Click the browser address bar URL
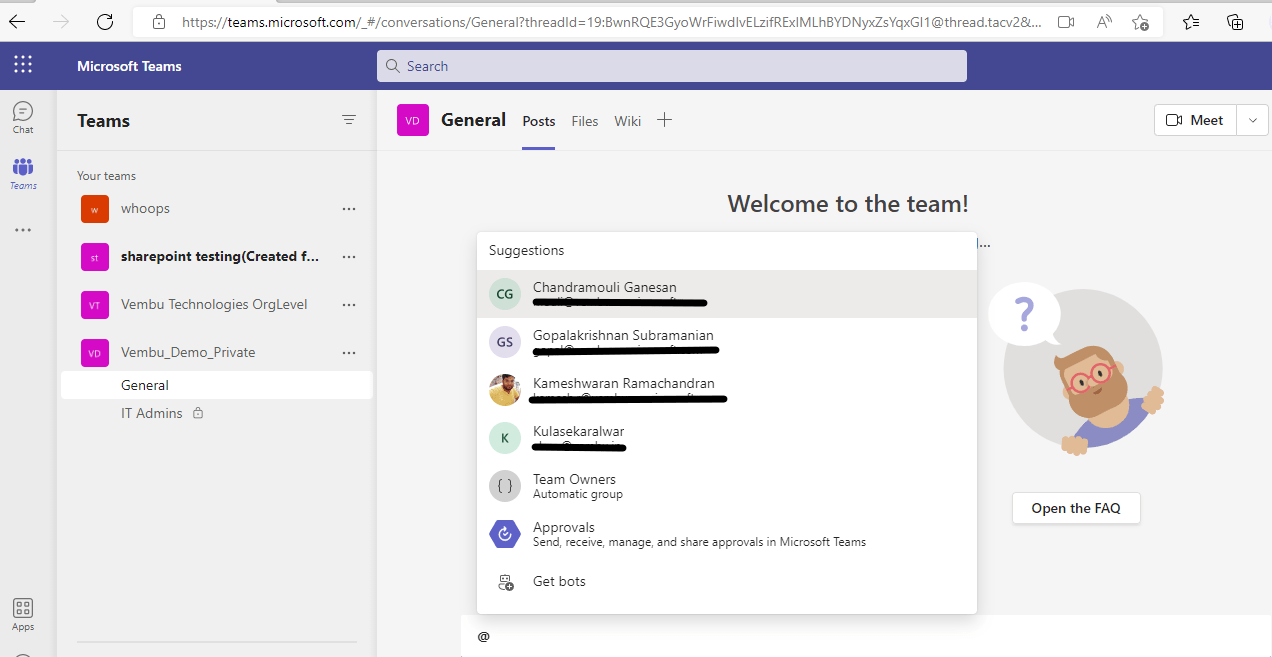This screenshot has height=657, width=1272. [610, 21]
